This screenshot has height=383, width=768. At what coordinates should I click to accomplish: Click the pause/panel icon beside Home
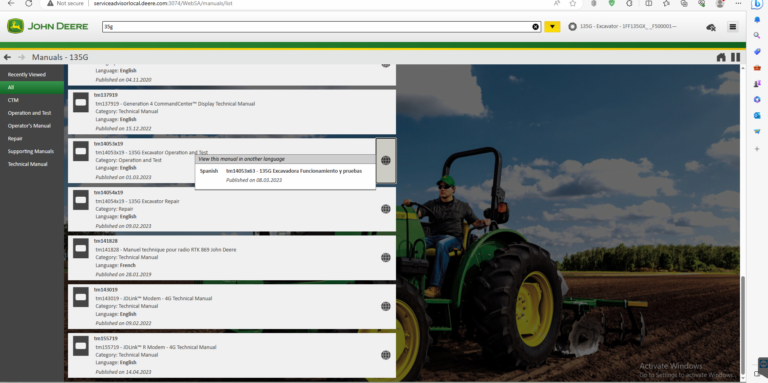(x=736, y=57)
